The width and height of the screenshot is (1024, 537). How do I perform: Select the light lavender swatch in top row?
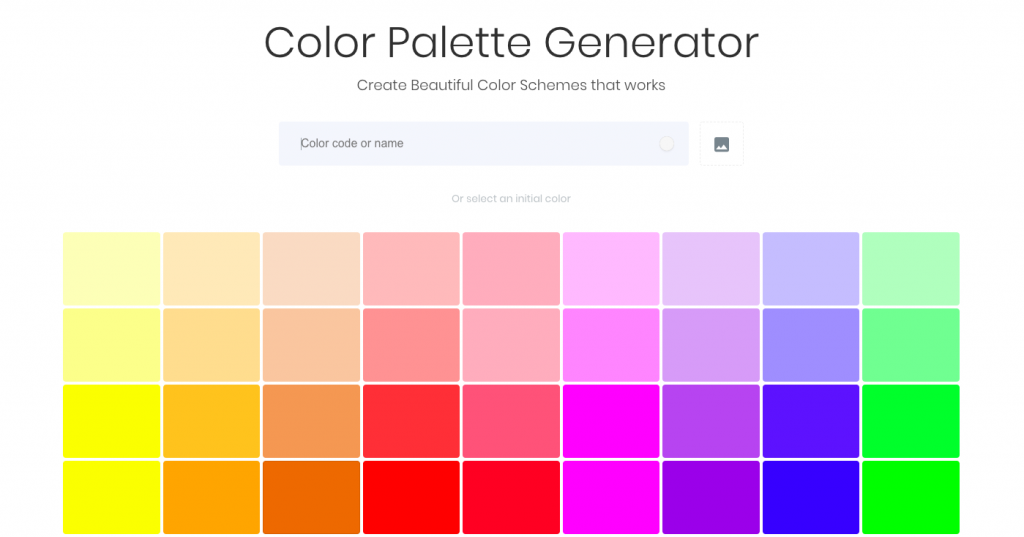tap(710, 268)
